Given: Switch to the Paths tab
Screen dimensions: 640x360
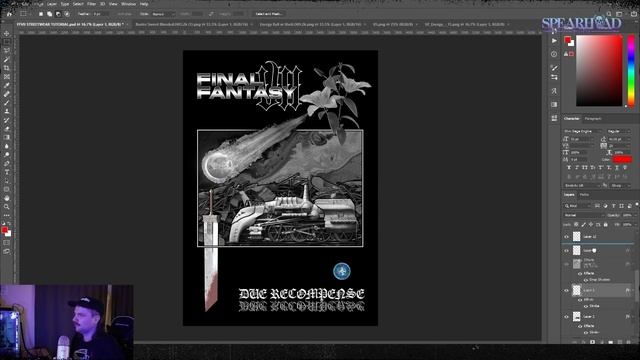Looking at the screenshot, I should pos(584,195).
